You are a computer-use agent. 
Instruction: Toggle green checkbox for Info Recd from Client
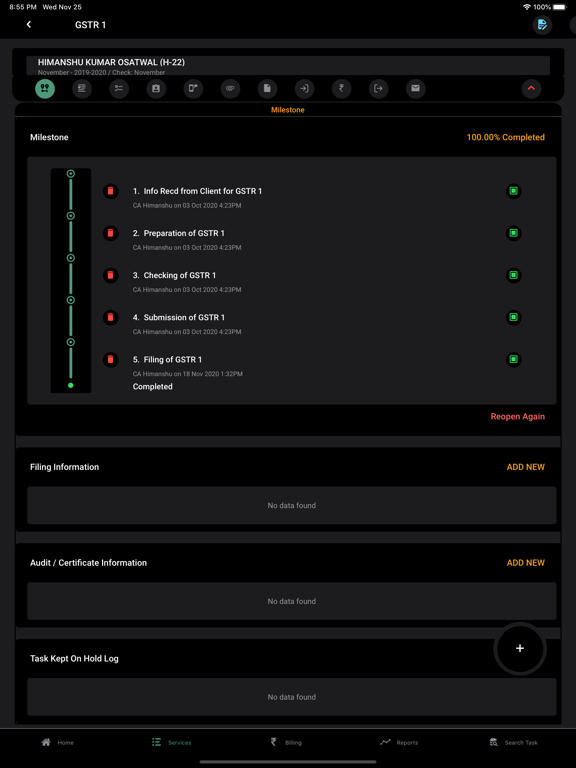[x=514, y=191]
